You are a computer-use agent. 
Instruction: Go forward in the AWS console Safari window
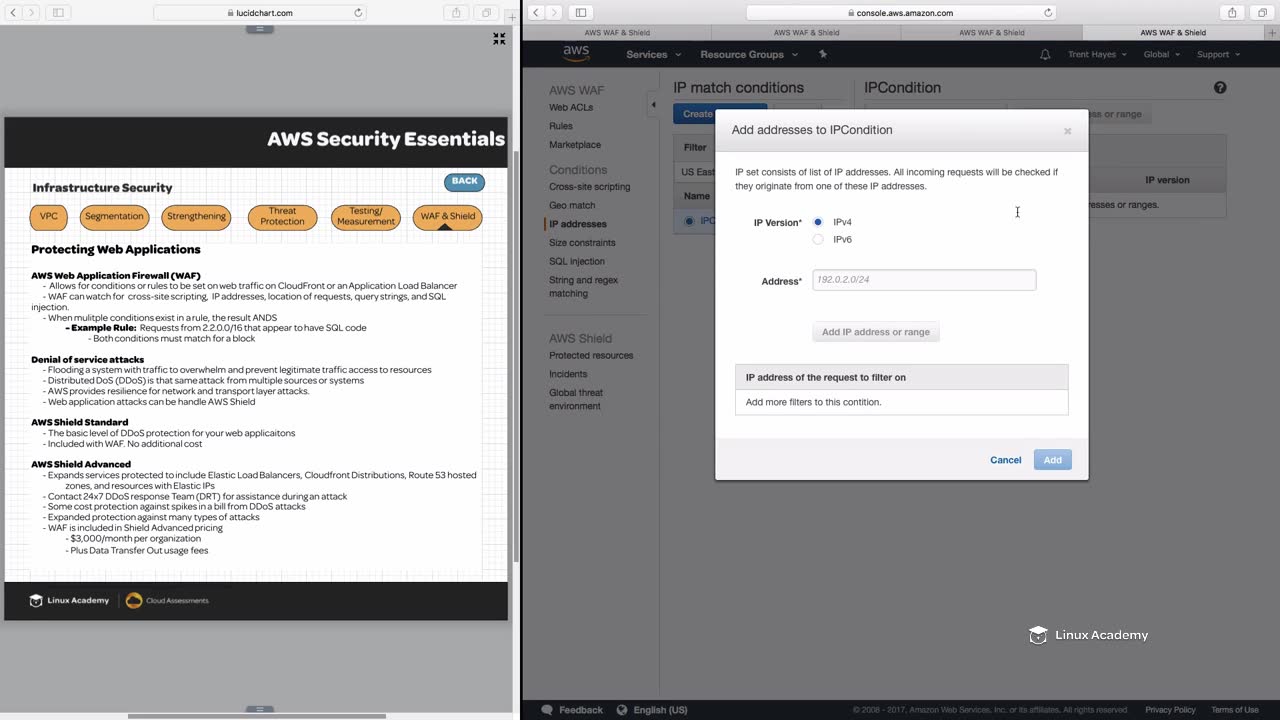(x=555, y=13)
